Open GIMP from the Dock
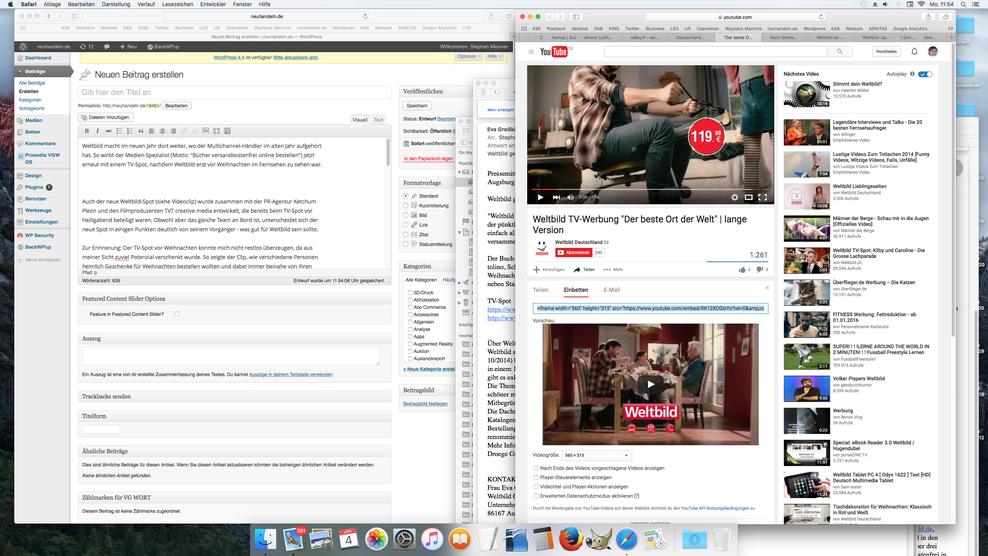Image resolution: width=988 pixels, height=556 pixels. pos(598,540)
